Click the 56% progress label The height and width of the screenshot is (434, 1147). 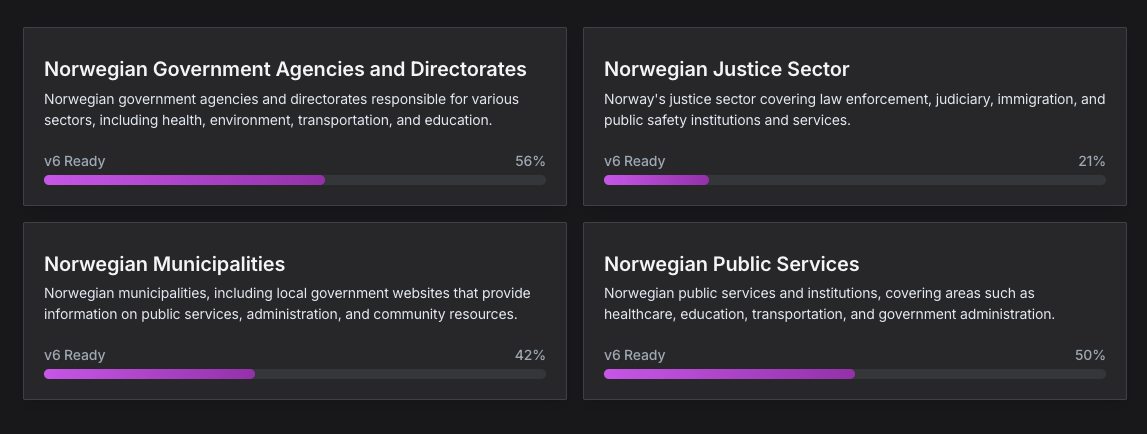530,161
